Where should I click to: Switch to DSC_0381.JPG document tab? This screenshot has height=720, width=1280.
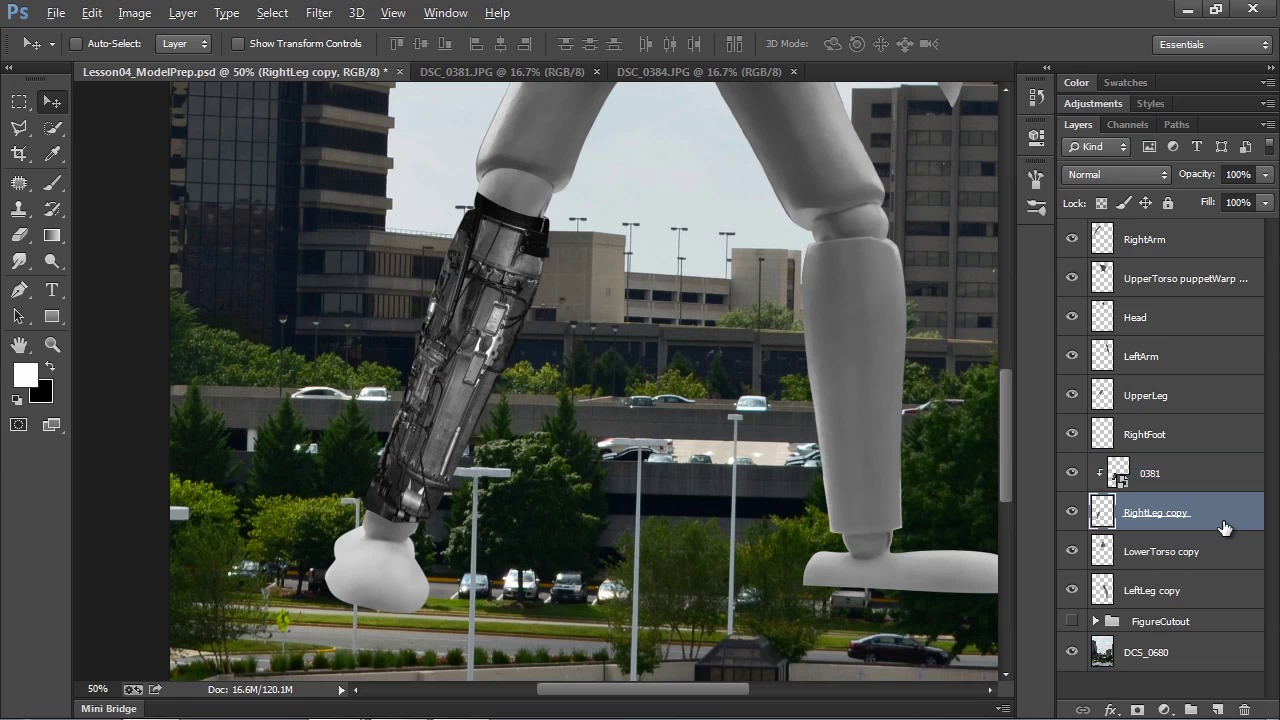(501, 72)
